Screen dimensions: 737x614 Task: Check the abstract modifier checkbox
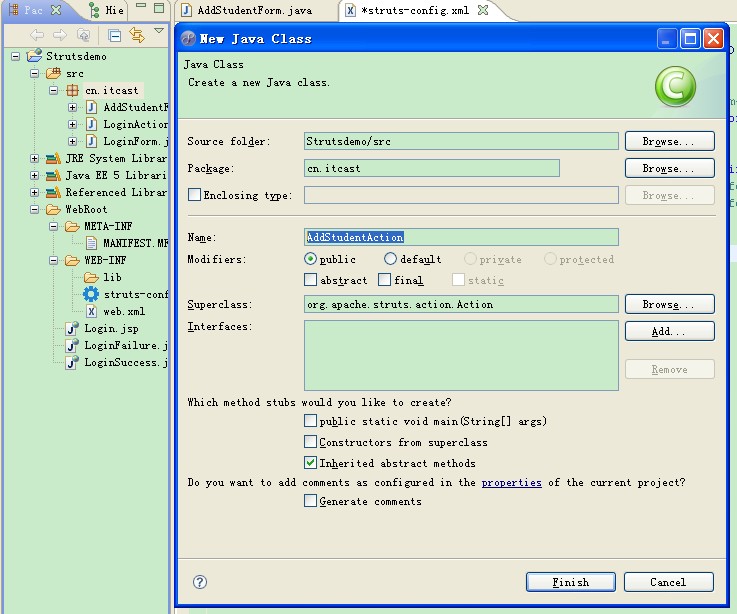(310, 280)
